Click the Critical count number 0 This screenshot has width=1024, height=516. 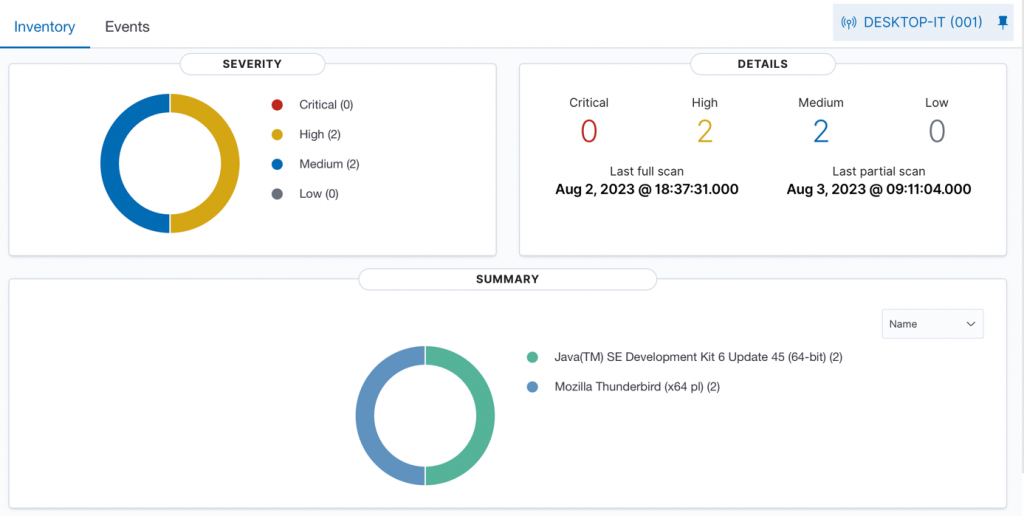click(x=588, y=131)
